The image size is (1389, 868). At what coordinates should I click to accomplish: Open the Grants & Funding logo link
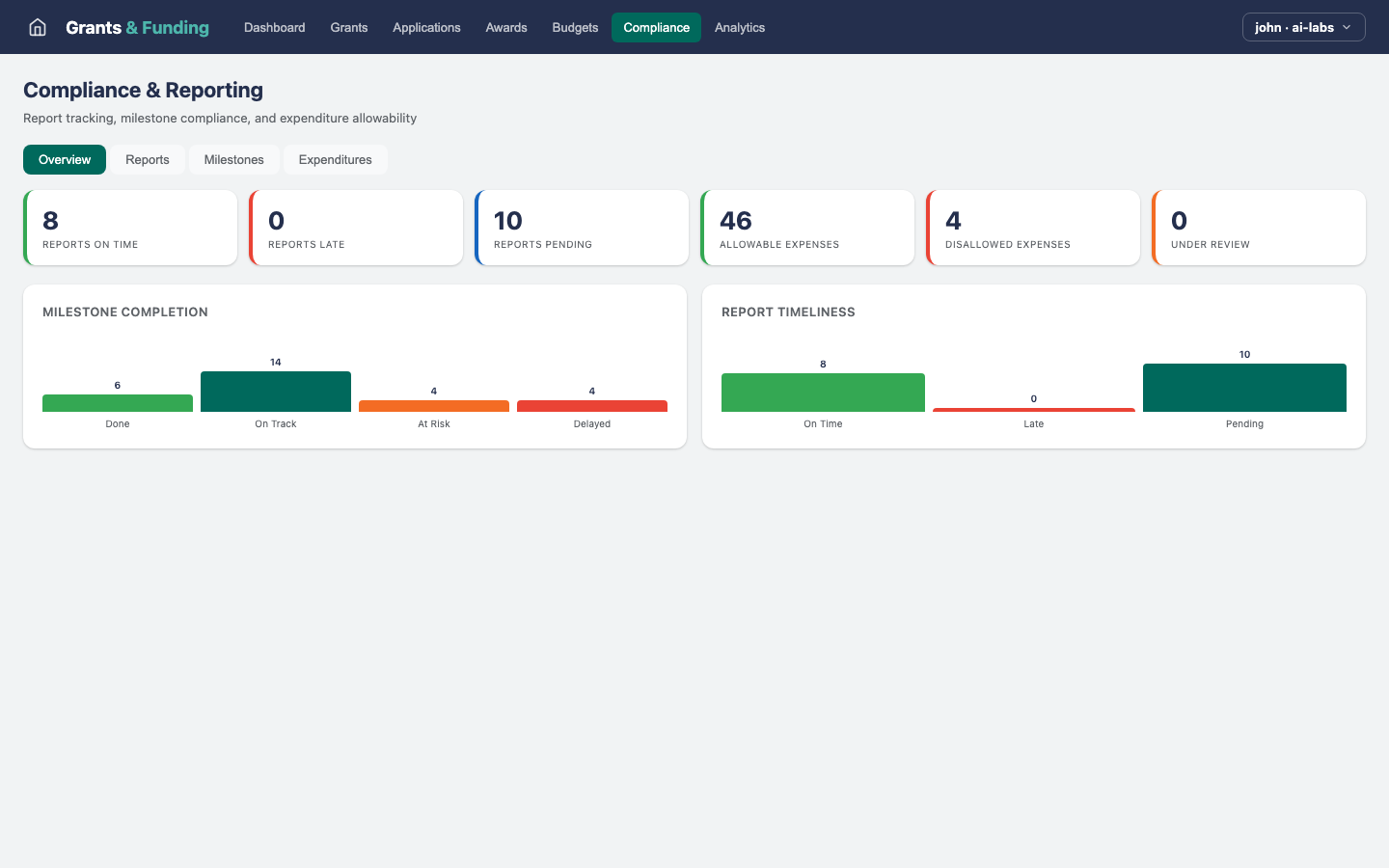point(136,27)
